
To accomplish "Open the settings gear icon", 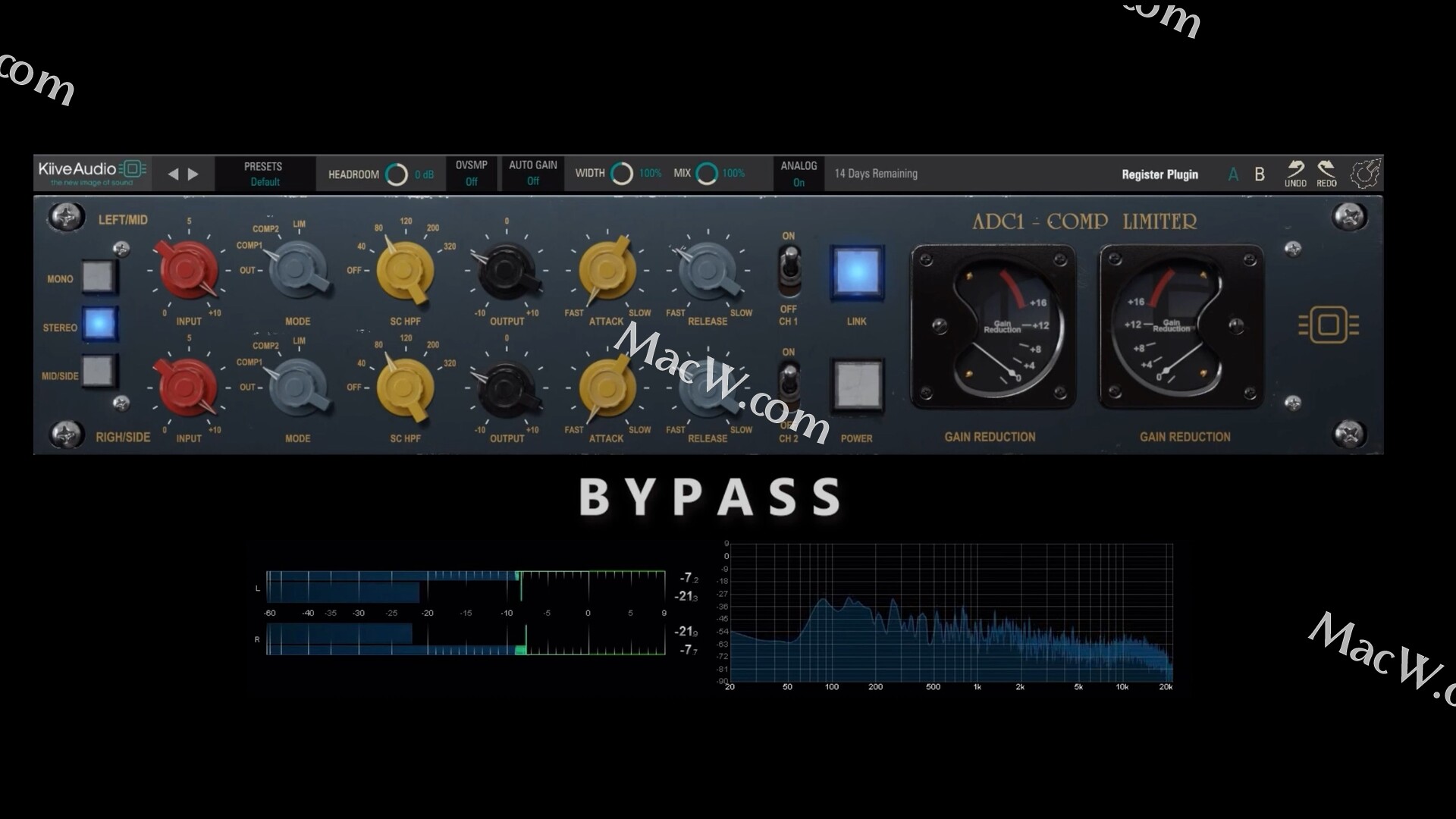I will [x=1367, y=174].
